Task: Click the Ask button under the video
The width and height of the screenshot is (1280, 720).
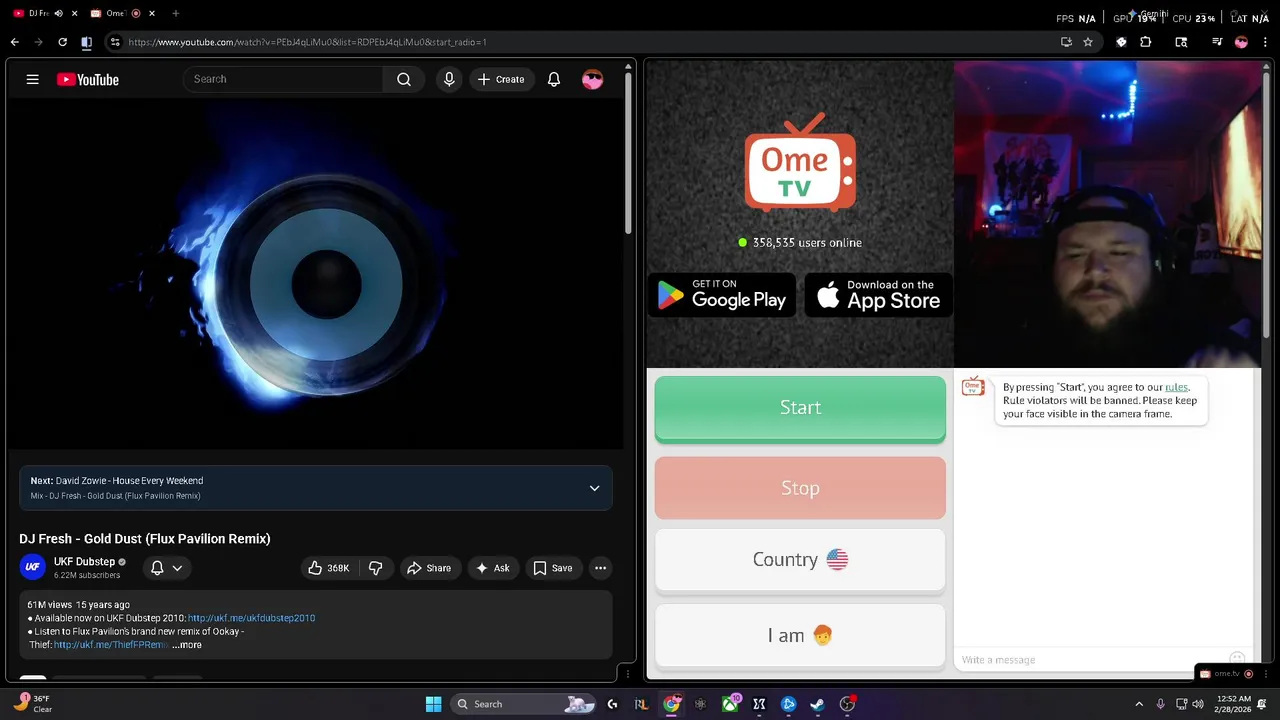Action: click(492, 568)
